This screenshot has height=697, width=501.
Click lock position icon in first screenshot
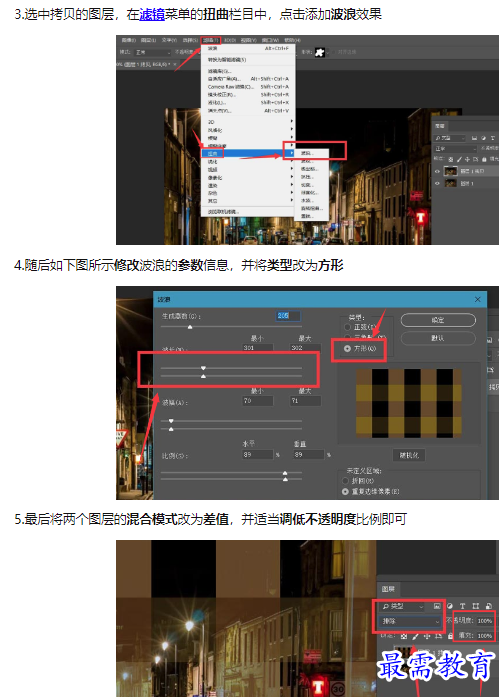coord(467,159)
